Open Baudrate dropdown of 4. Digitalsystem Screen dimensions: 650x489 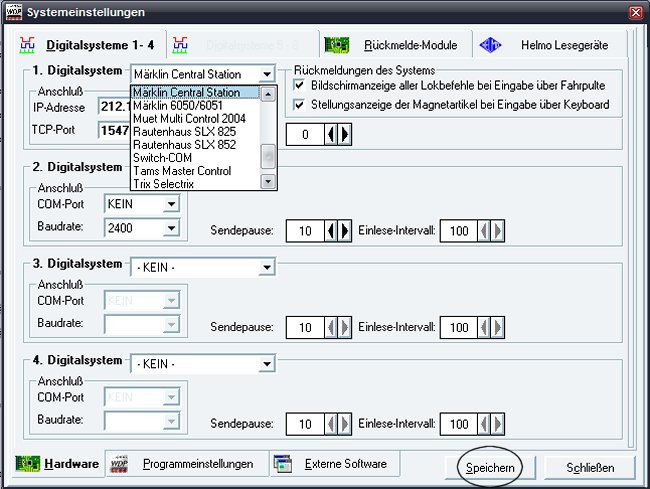coord(171,421)
